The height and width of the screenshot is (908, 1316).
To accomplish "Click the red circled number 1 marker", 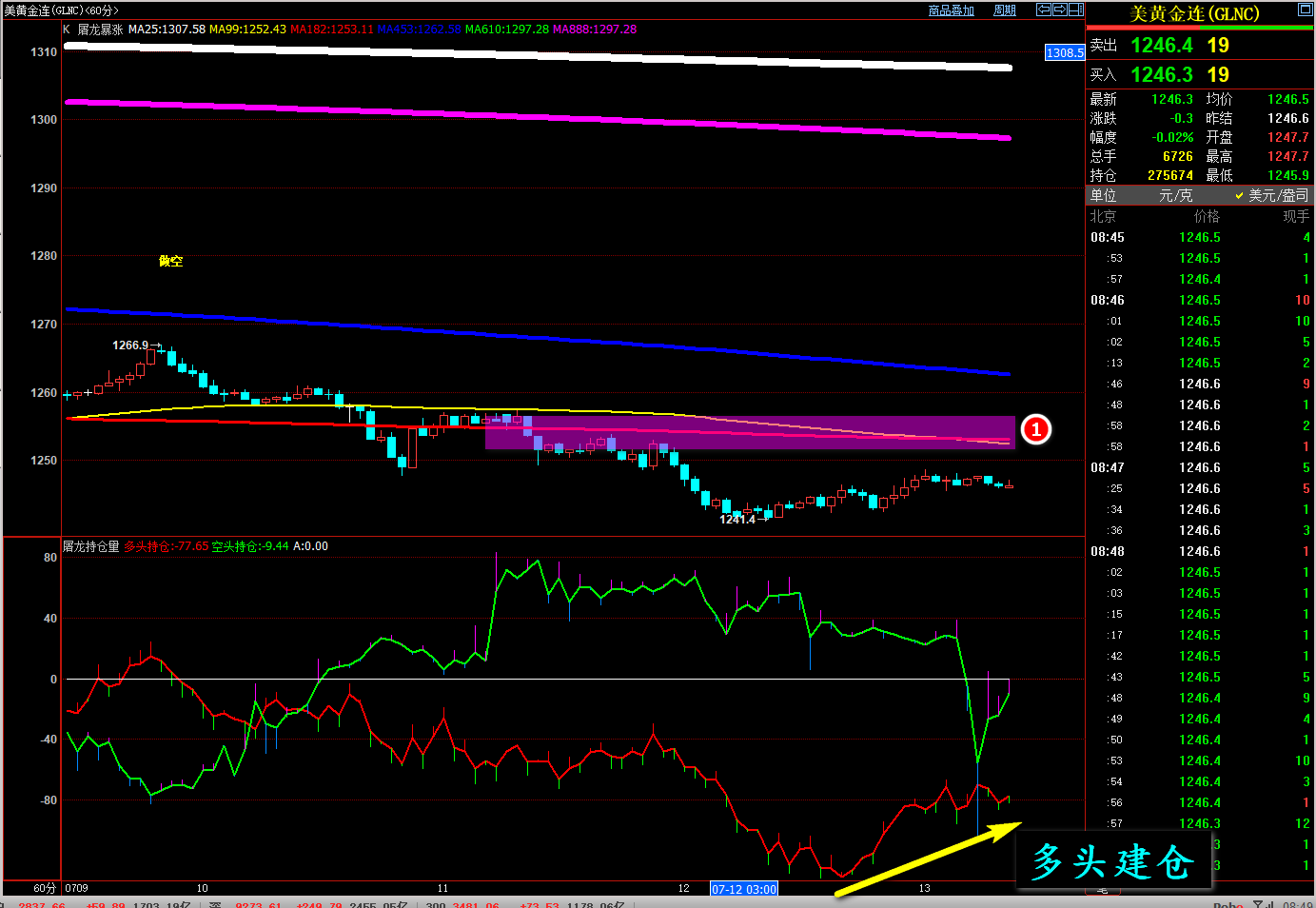I will point(1035,429).
